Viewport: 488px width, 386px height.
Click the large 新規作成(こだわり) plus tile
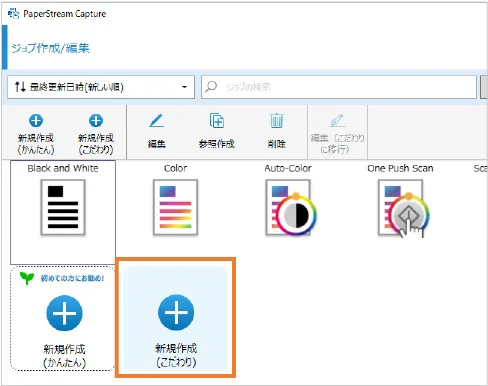coord(176,318)
